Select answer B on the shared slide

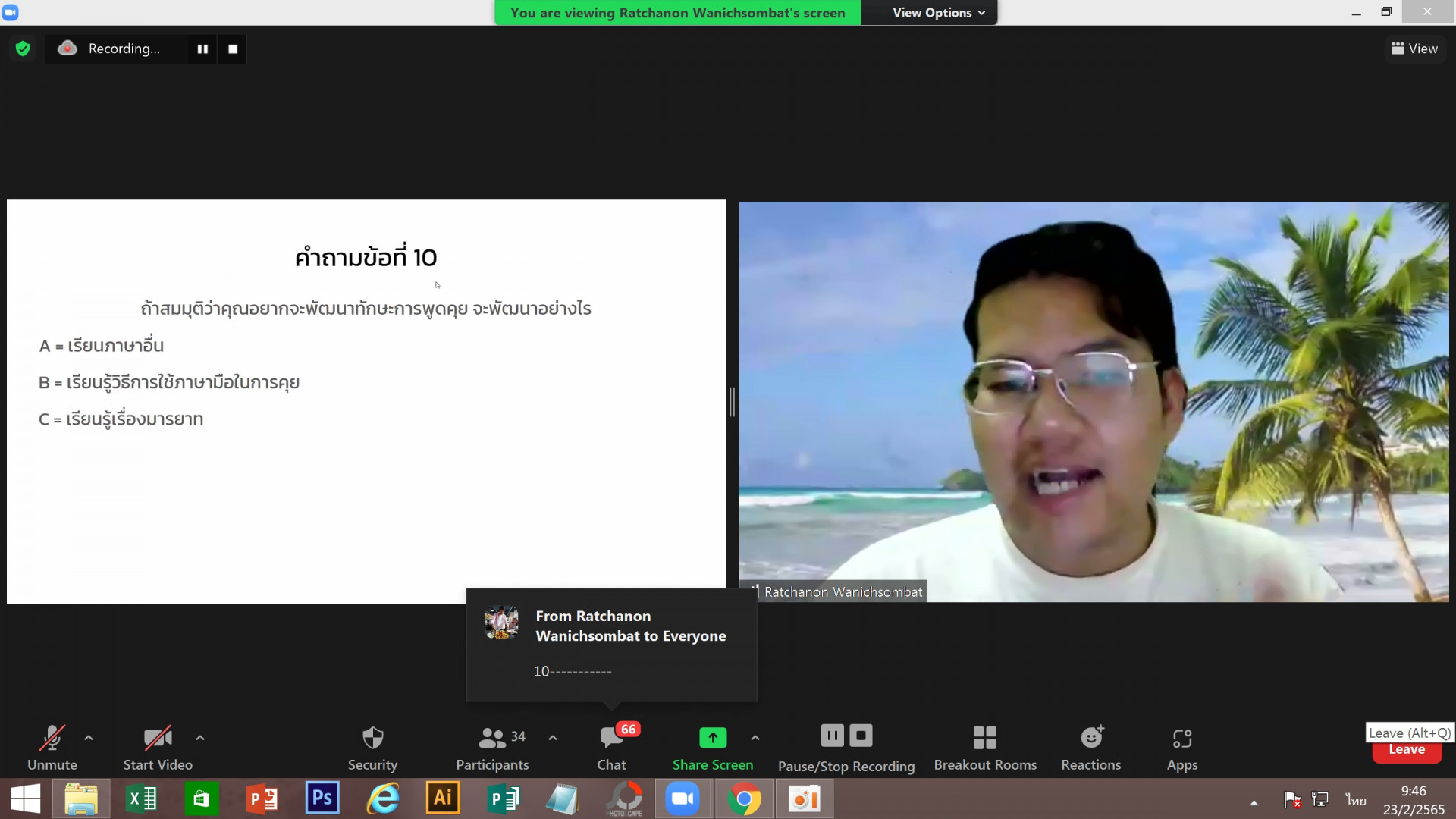[x=169, y=383]
